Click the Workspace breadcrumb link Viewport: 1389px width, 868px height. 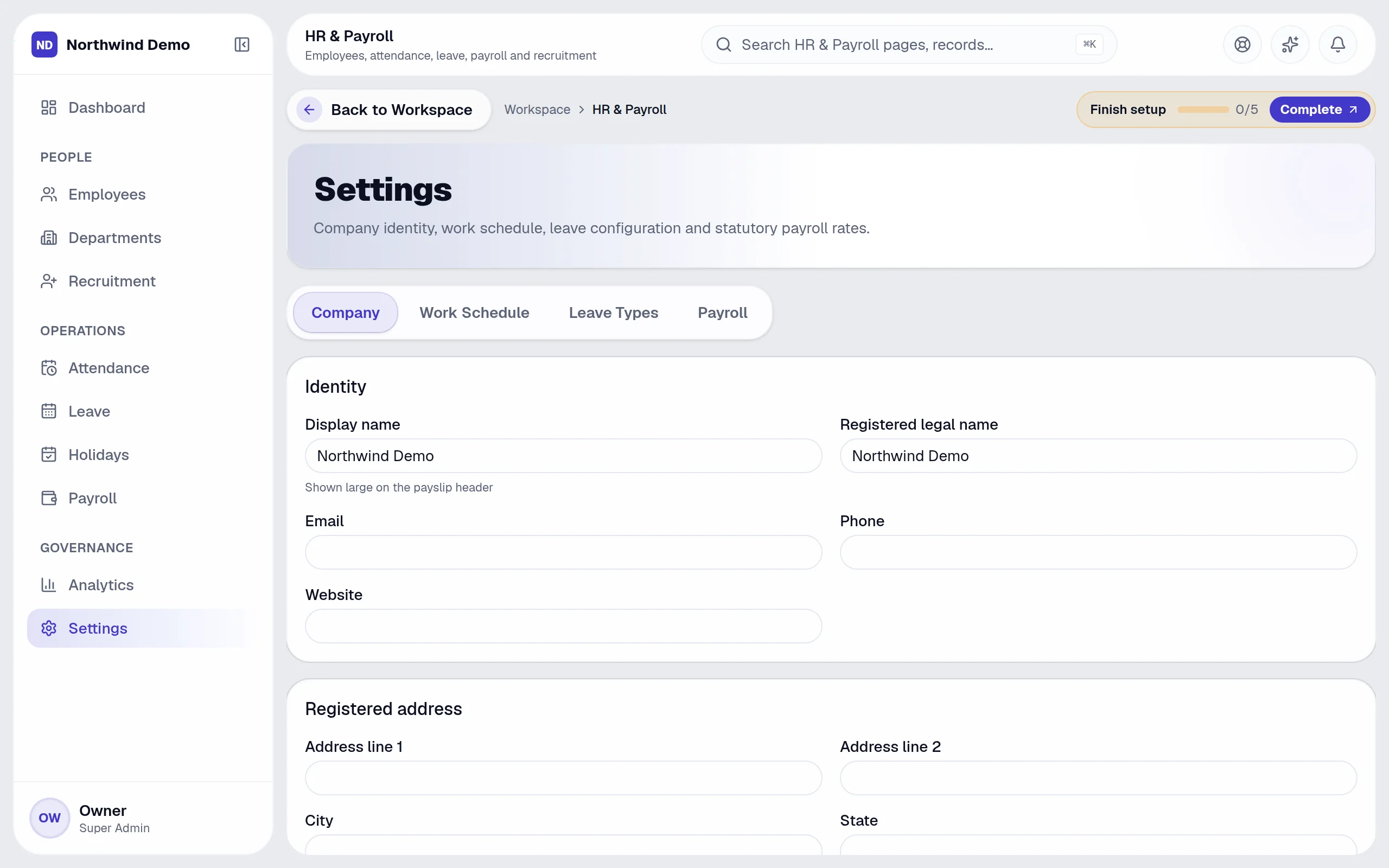537,110
